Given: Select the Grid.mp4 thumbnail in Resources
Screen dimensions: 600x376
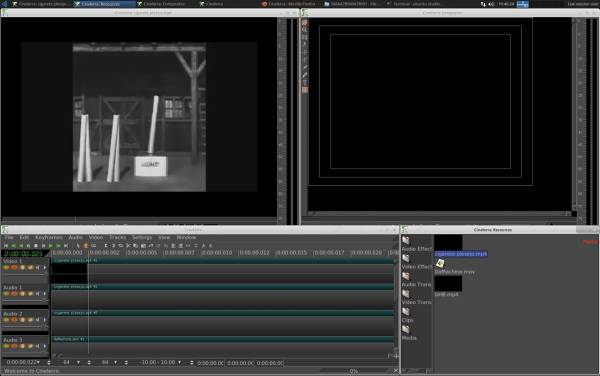Looking at the screenshot, I should point(448,283).
